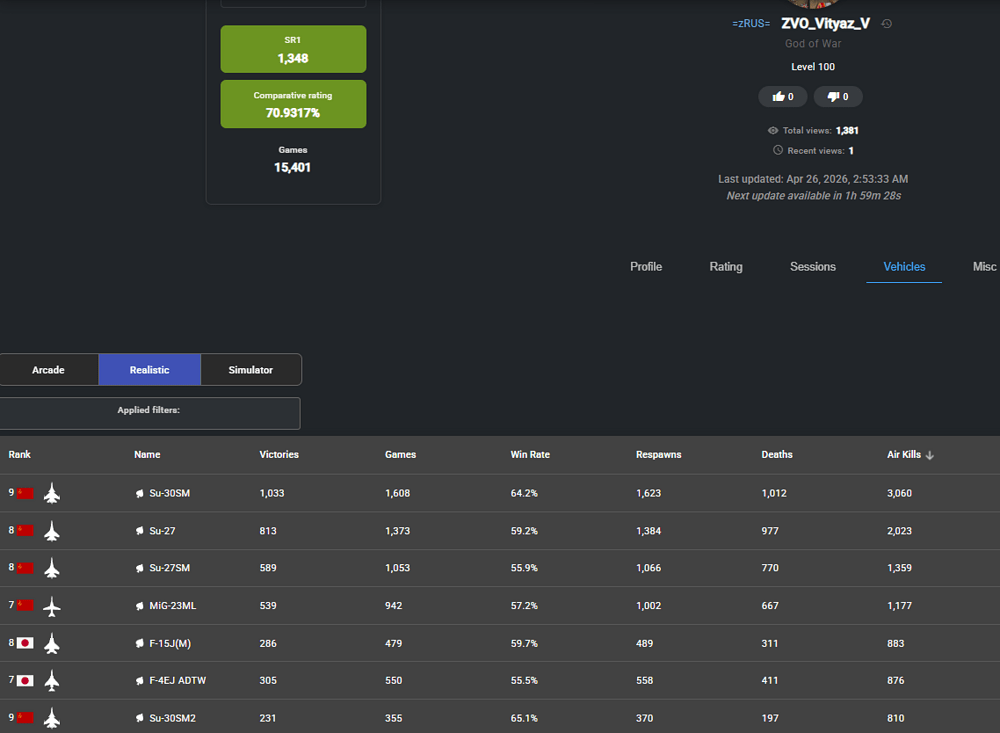Sort vehicles by Win Rate header
Screen dimensions: 1000x733
pyautogui.click(x=530, y=455)
